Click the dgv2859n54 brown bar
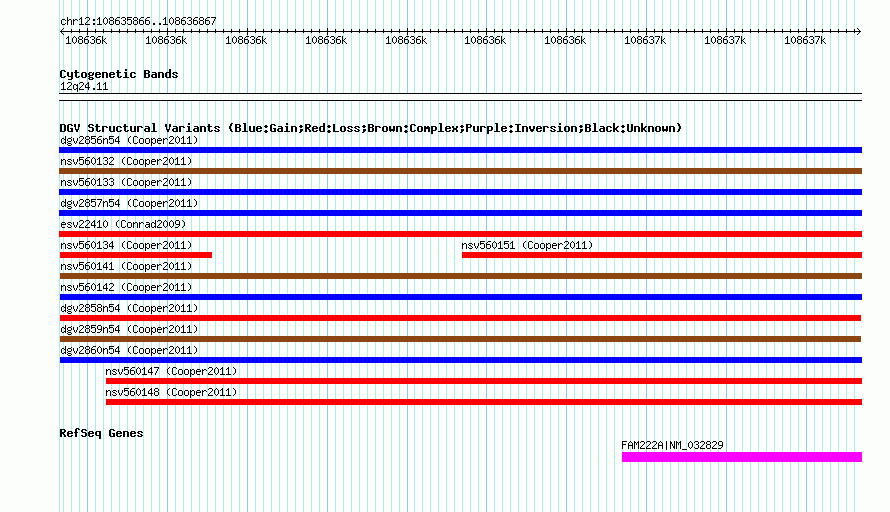 (460, 339)
